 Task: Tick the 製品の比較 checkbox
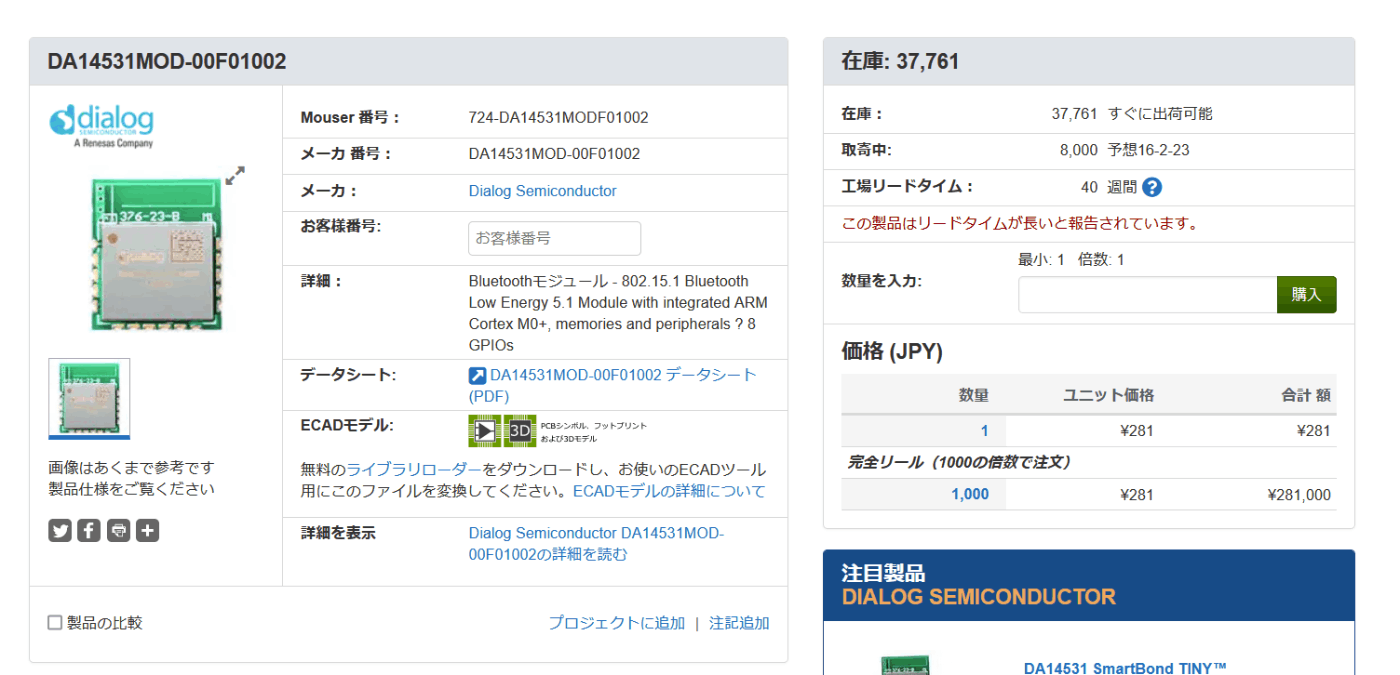(55, 623)
